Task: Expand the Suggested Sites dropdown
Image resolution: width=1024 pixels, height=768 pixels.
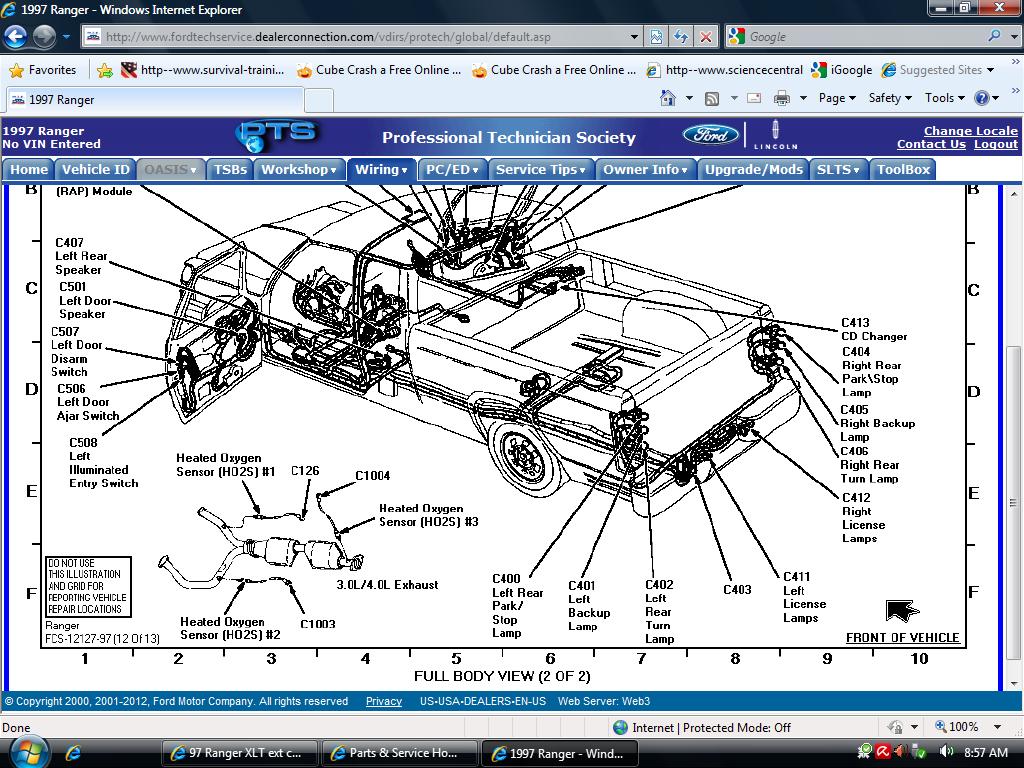Action: pos(991,70)
